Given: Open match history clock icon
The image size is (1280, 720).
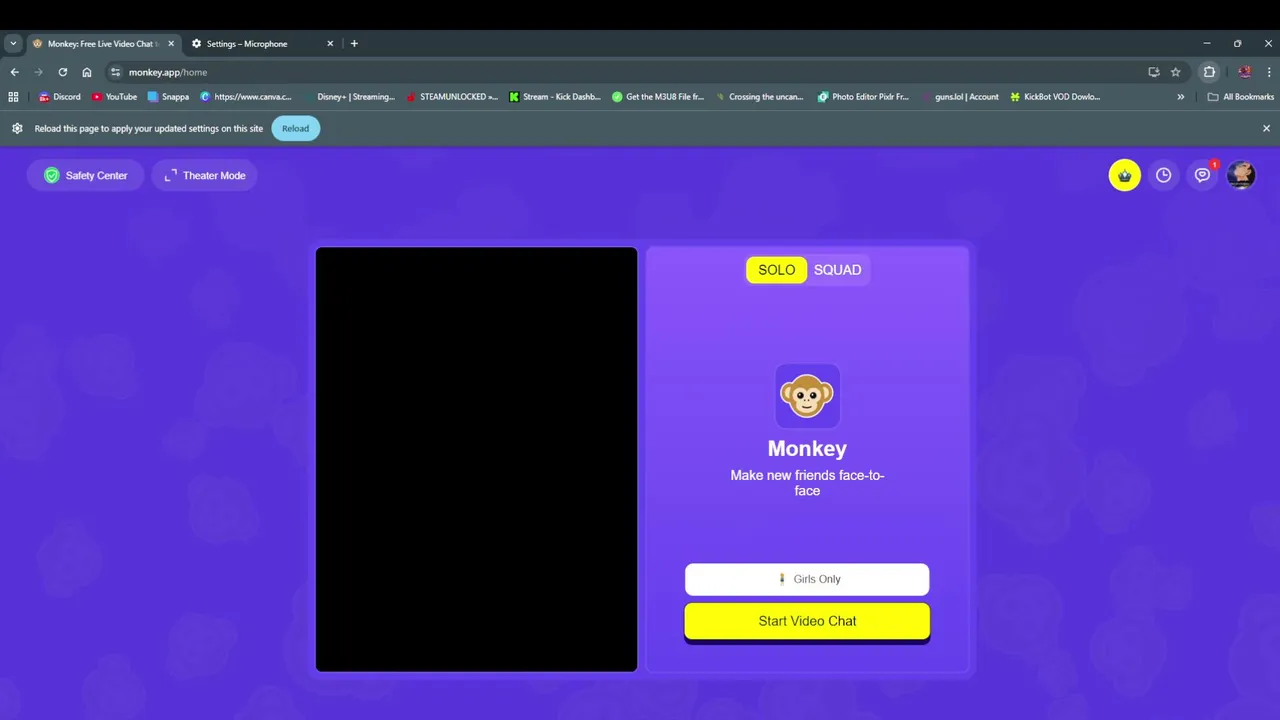Looking at the screenshot, I should pyautogui.click(x=1163, y=175).
